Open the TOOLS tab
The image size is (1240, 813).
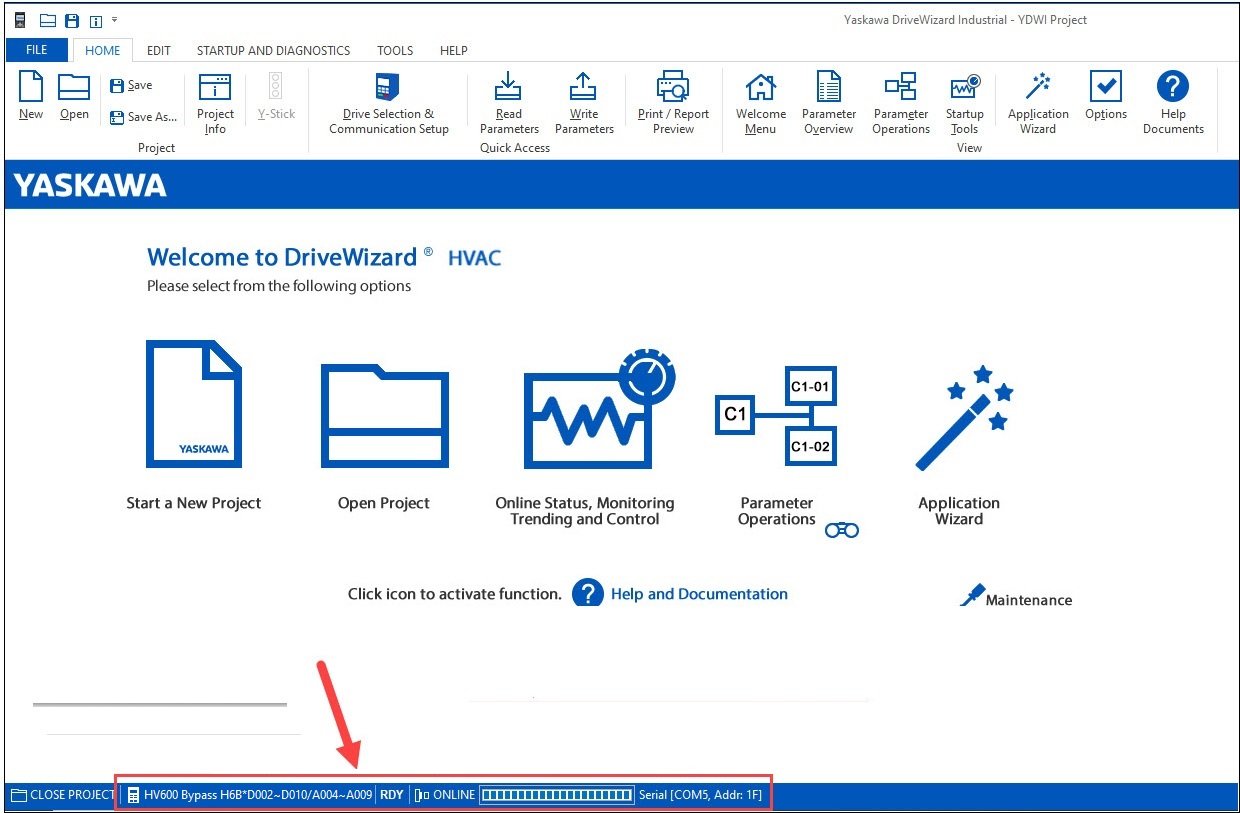click(x=395, y=50)
